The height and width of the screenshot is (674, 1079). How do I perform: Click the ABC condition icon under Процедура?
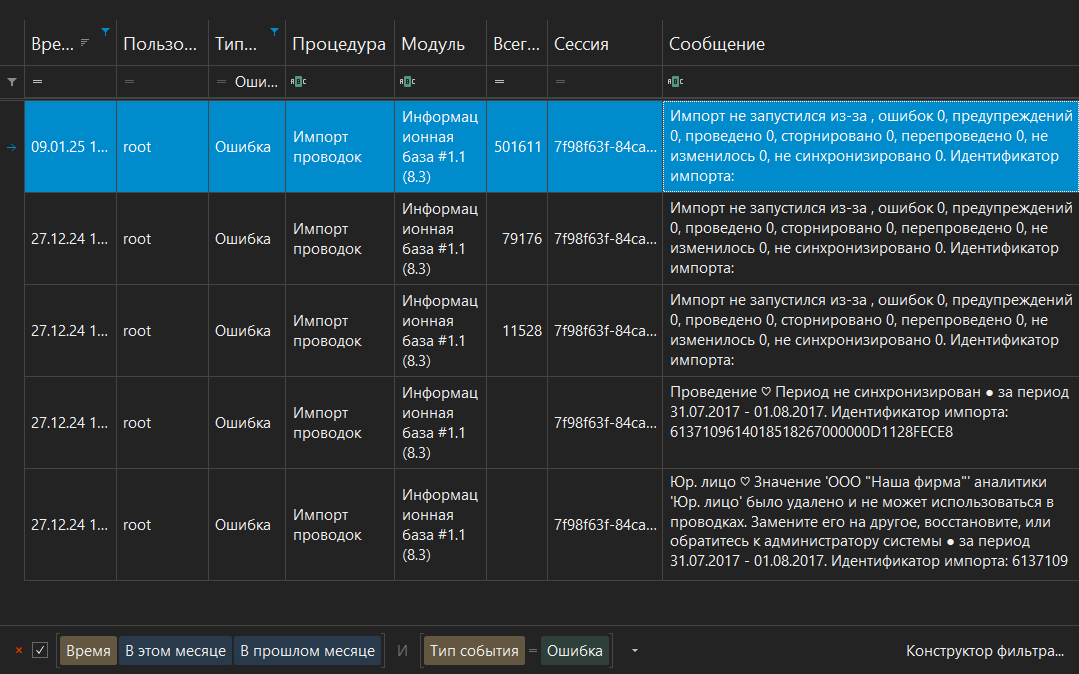click(297, 82)
